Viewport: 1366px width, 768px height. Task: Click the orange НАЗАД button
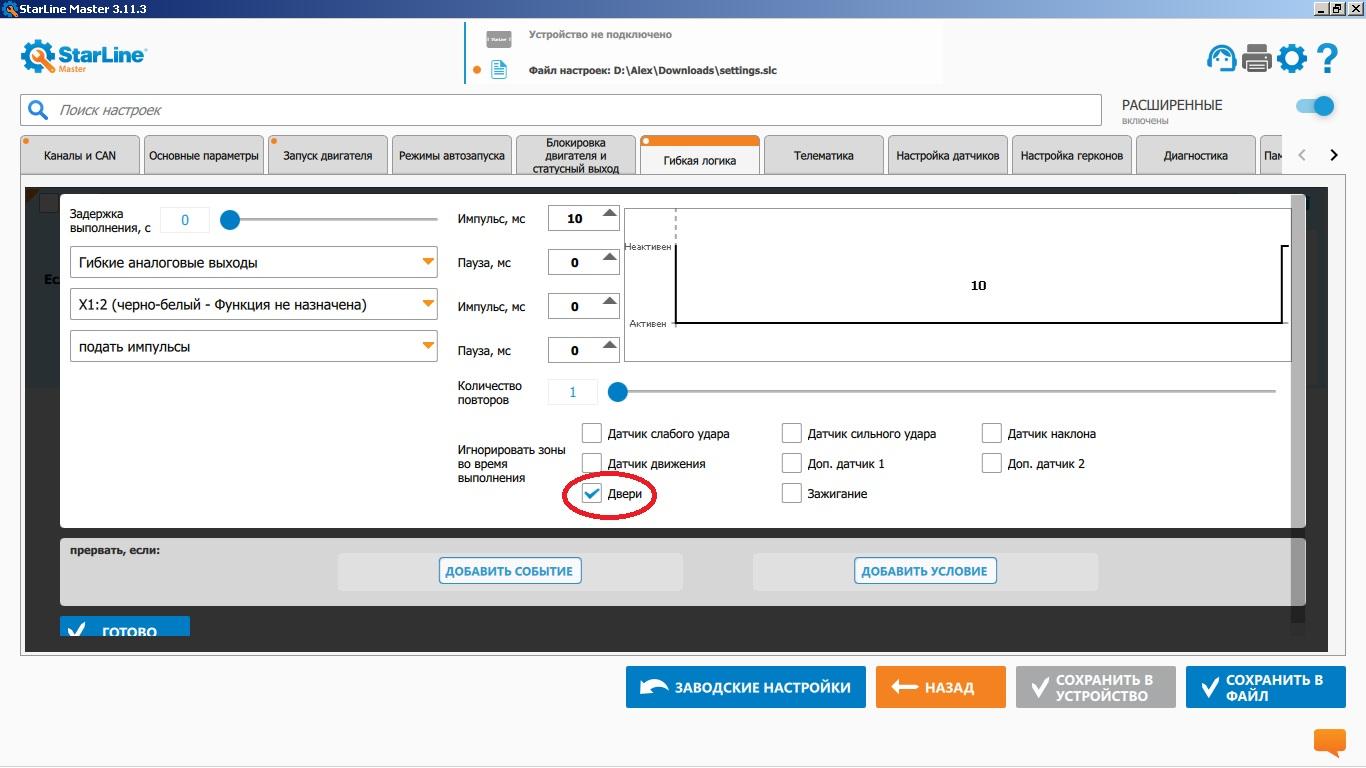[940, 687]
